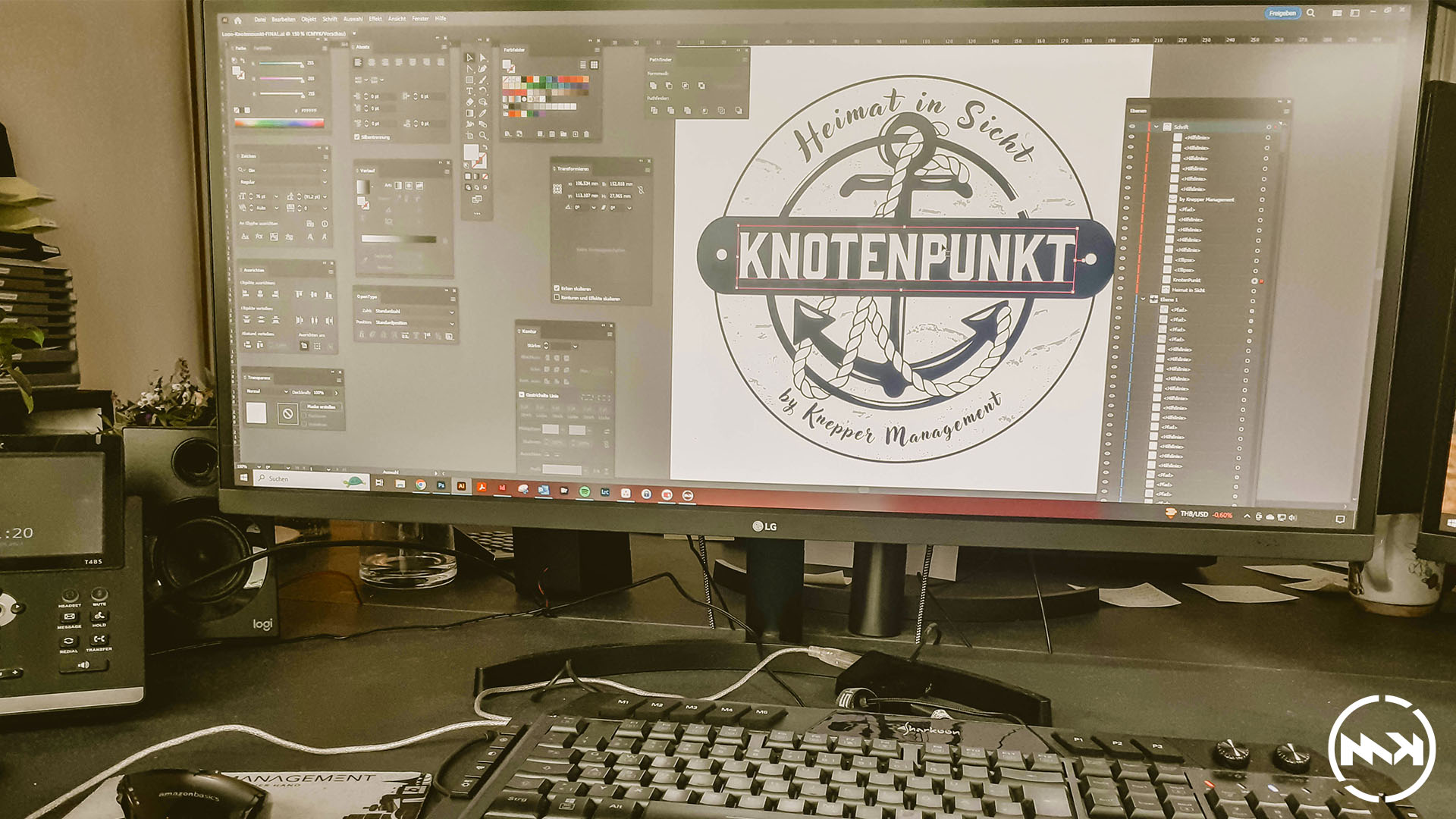Image resolution: width=1456 pixels, height=819 pixels.
Task: Open the font family dropdown in Zeichen
Action: 325,171
